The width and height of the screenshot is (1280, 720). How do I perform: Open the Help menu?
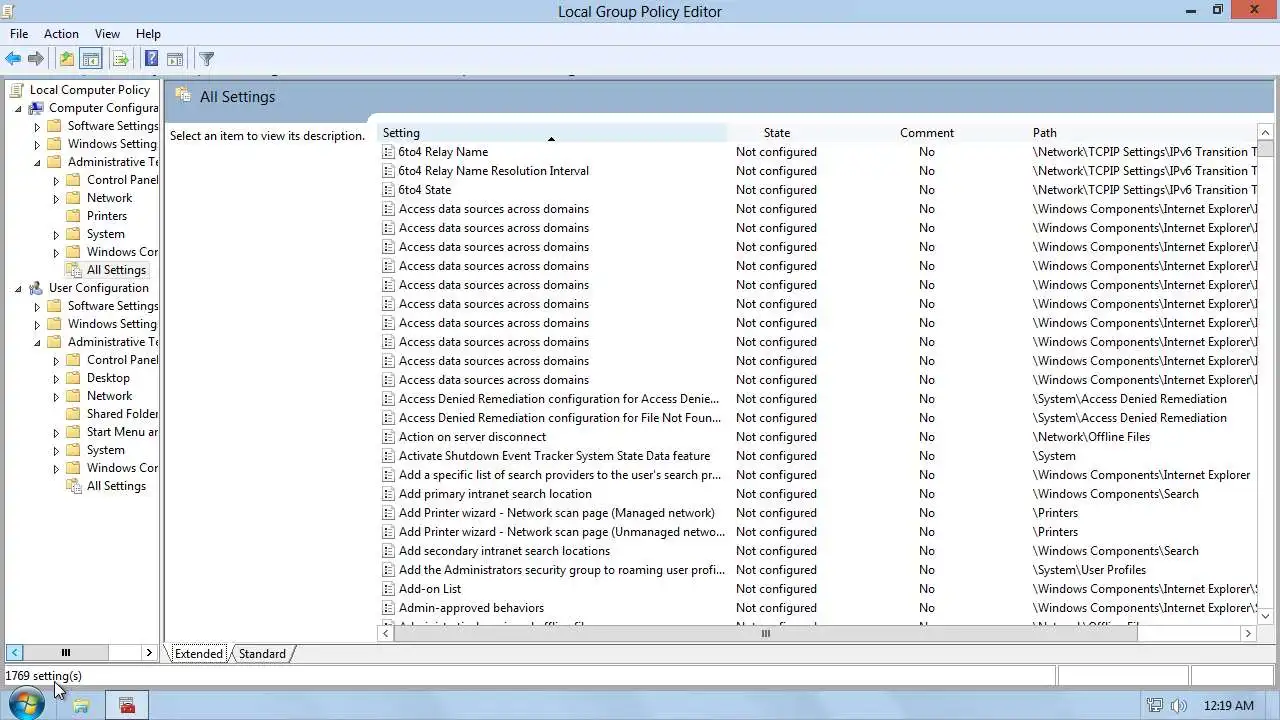point(148,33)
